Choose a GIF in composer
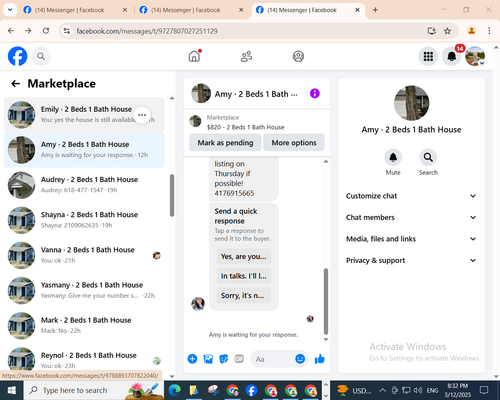Viewport: 500px width, 400px height. (x=239, y=359)
